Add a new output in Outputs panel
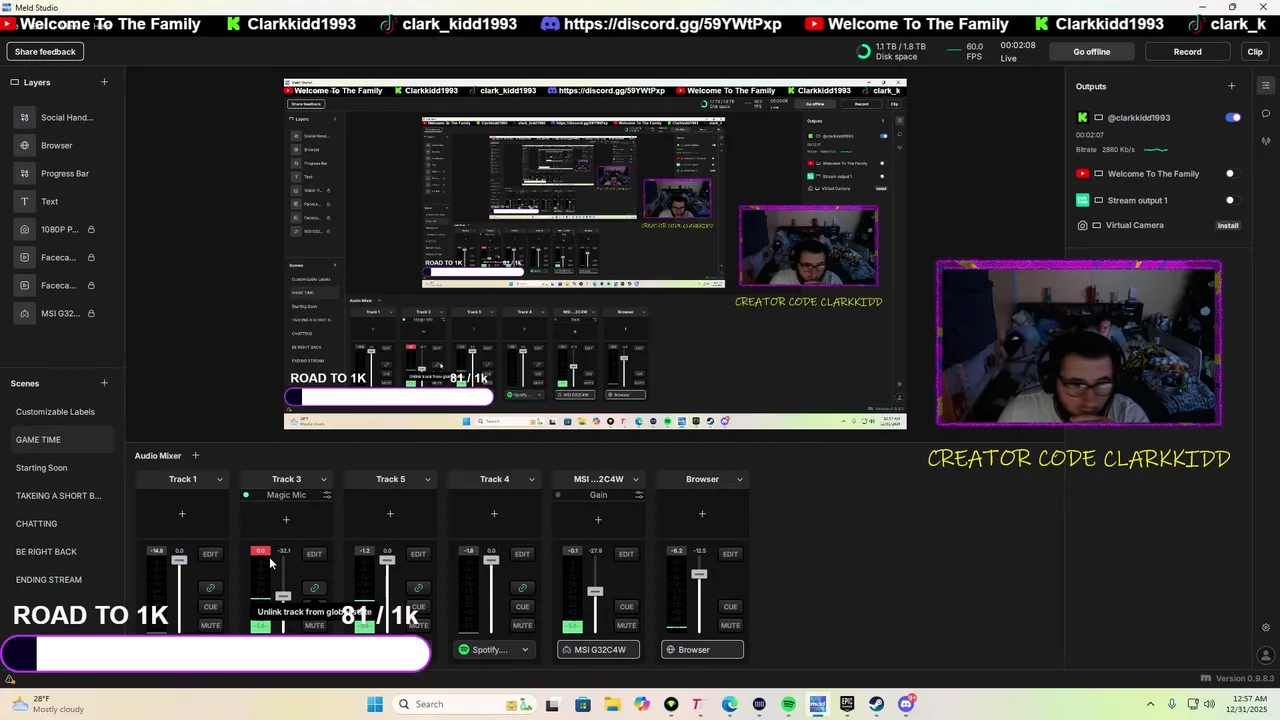Screen dimensions: 1280x720 tap(1231, 86)
